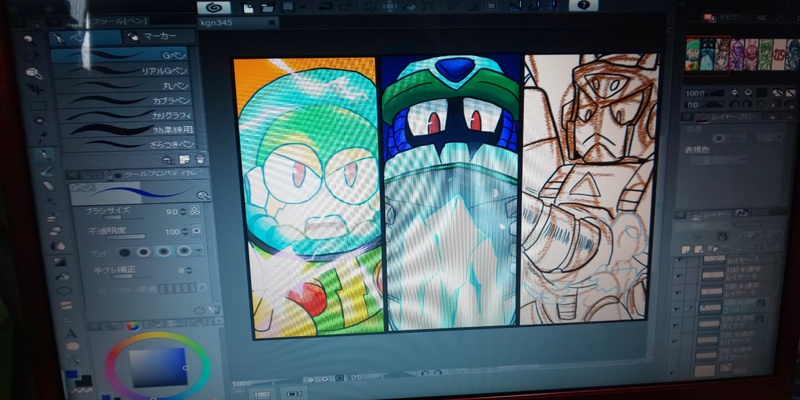Open the 表現色 dropdown

tap(717, 160)
